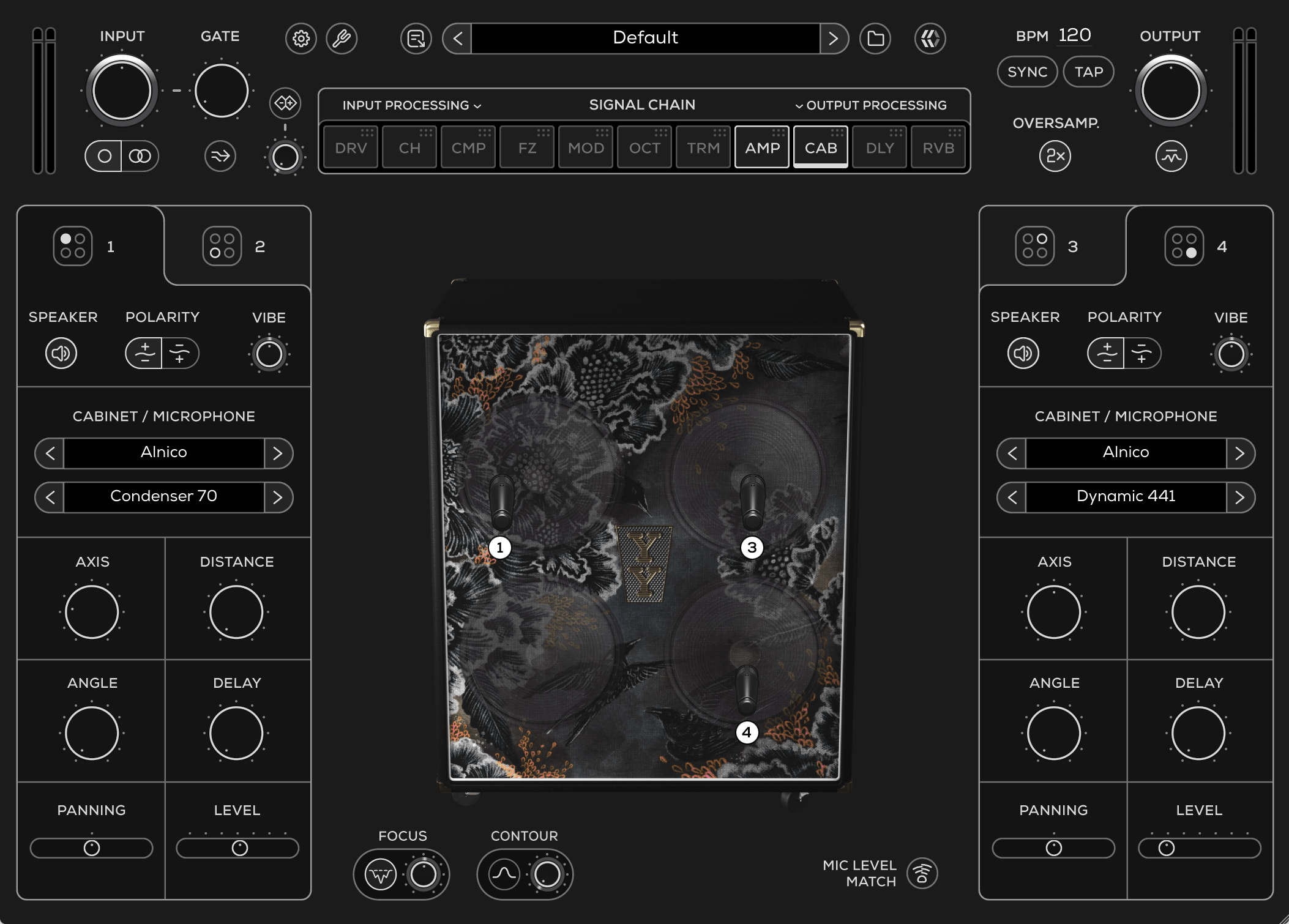Click the BPM 120 value
The image size is (1289, 924).
click(x=1075, y=35)
